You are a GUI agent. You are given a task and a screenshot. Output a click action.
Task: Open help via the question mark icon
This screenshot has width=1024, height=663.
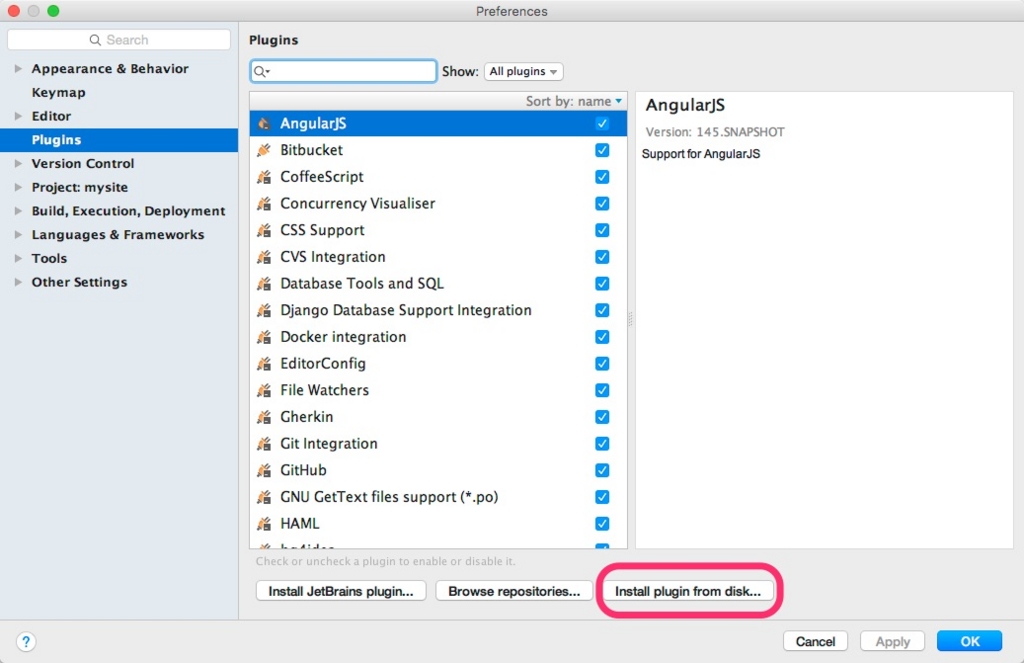[26, 641]
